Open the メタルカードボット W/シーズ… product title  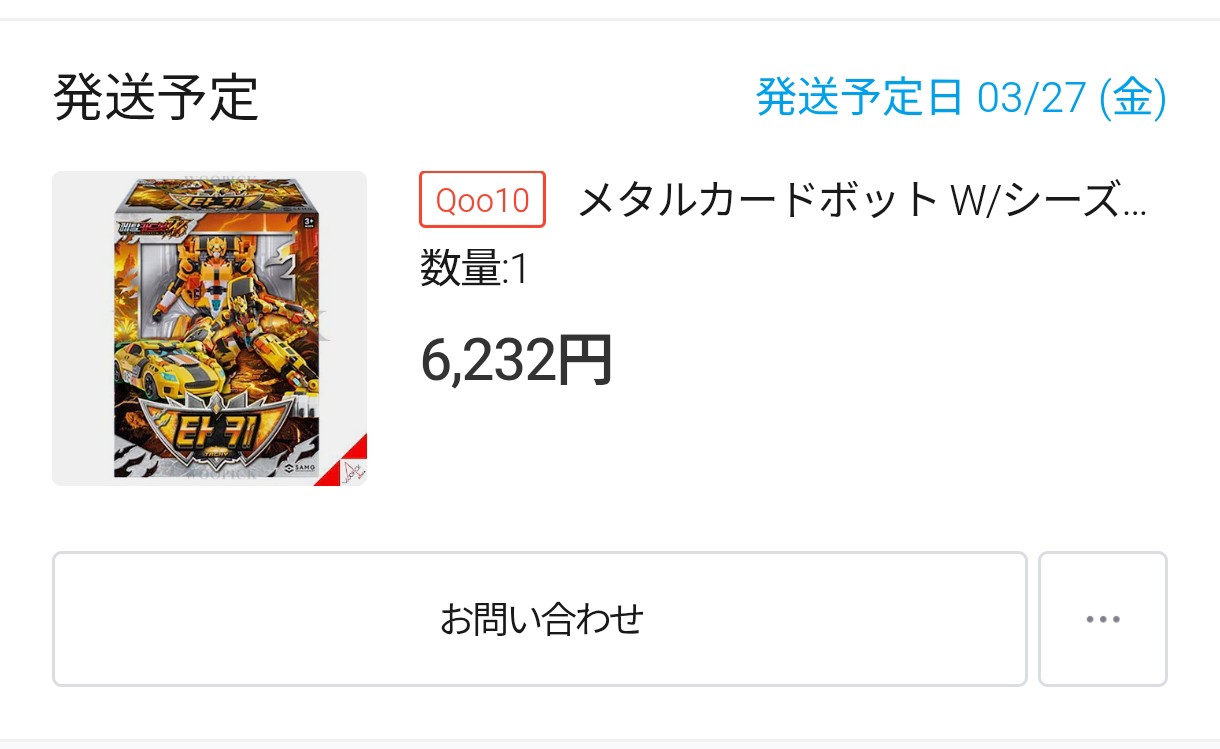point(862,200)
